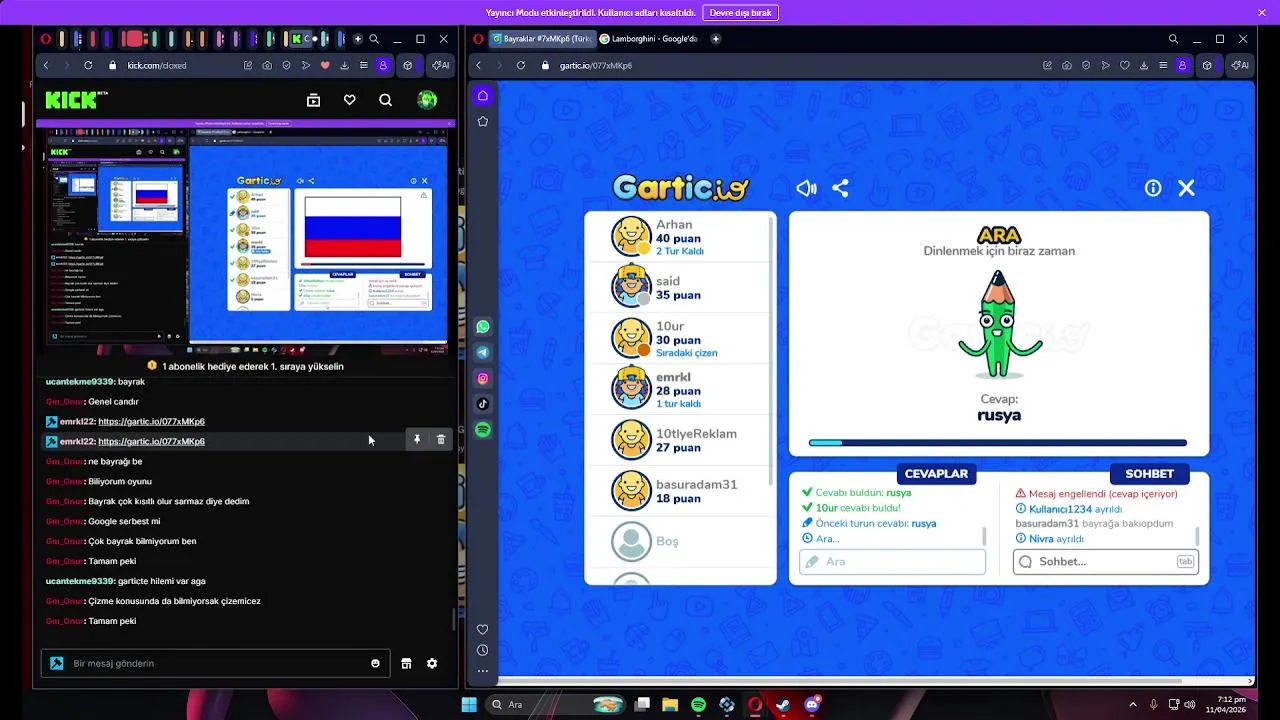Image resolution: width=1280 pixels, height=720 pixels.
Task: Go back in the gartic.io window
Action: click(479, 65)
